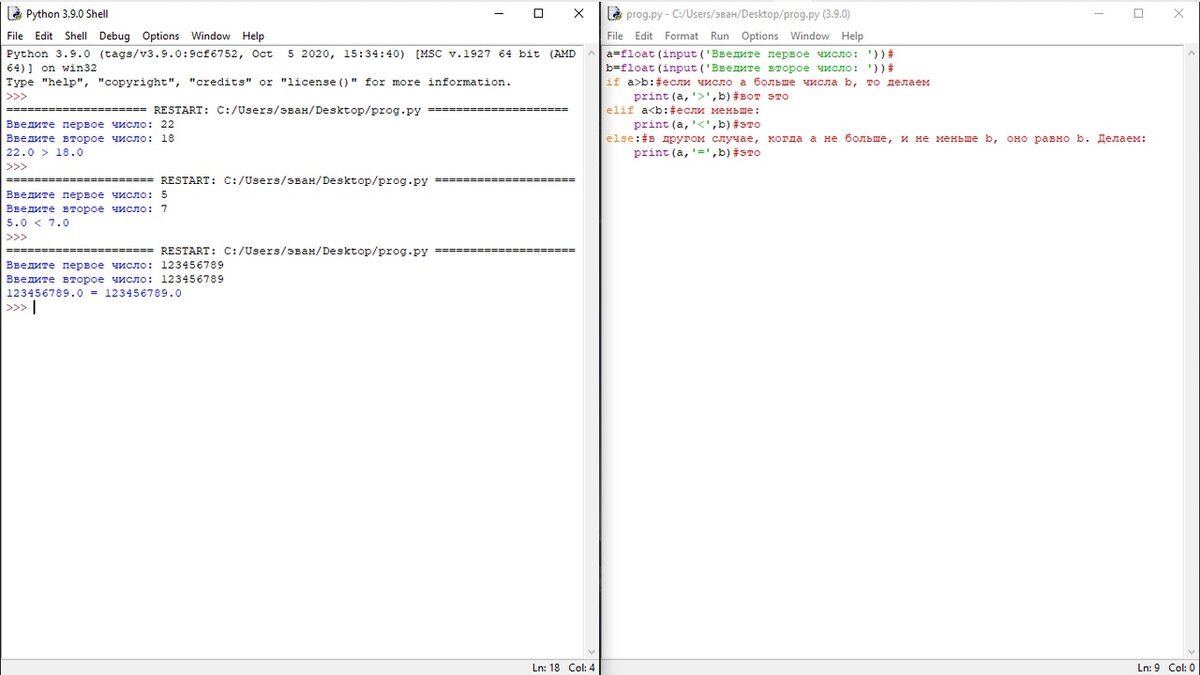Close the prog.py editor window
This screenshot has width=1200, height=675.
pyautogui.click(x=1179, y=14)
